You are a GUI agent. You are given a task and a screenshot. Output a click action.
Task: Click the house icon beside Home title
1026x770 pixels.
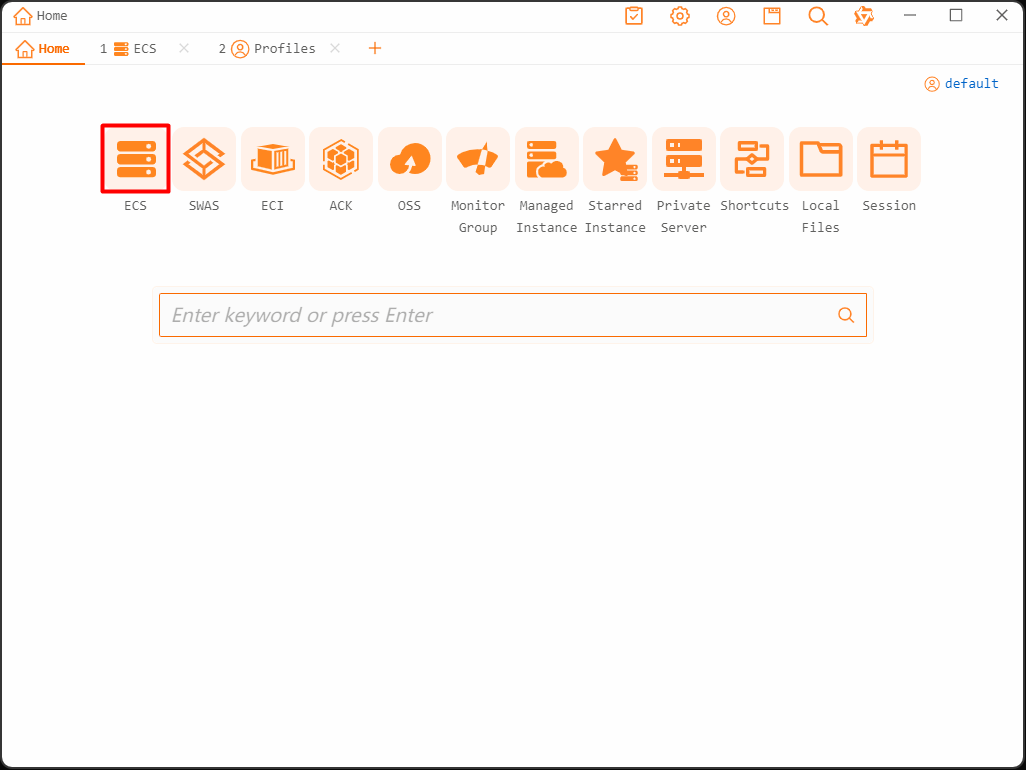click(x=23, y=16)
